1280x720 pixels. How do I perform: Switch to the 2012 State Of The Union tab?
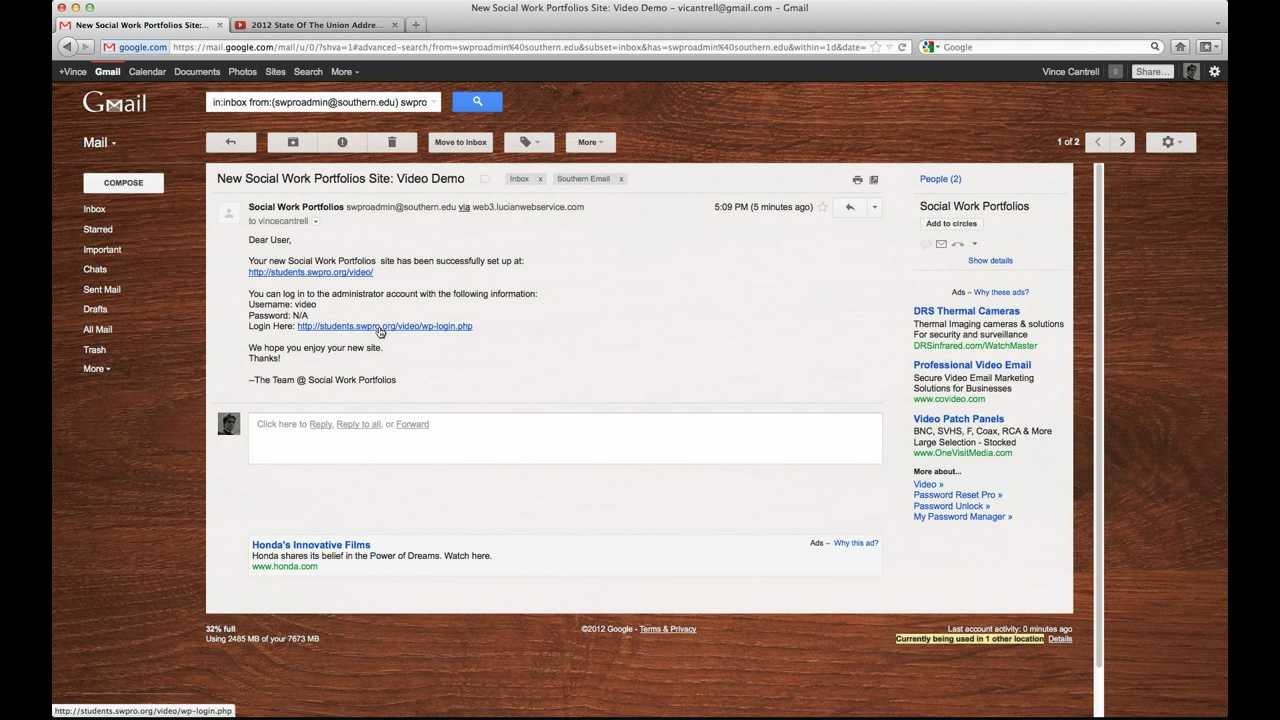[317, 25]
